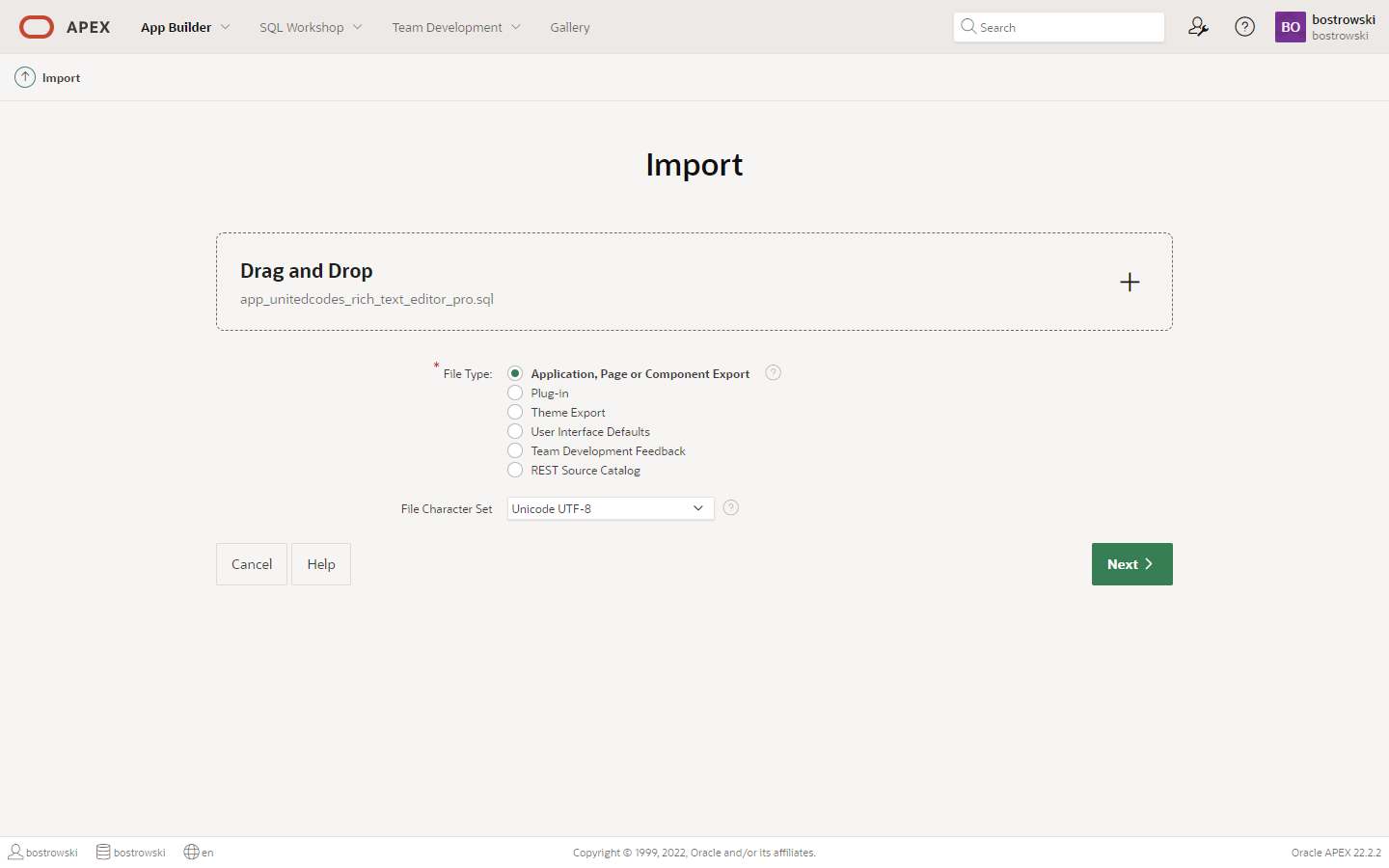This screenshot has width=1389, height=868.
Task: Open the administration user-wrench icon
Action: 1198,27
